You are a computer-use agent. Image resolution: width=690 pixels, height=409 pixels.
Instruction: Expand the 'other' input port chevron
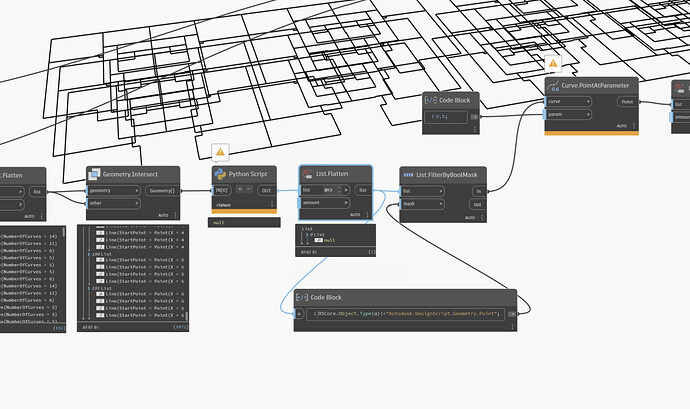(138, 203)
